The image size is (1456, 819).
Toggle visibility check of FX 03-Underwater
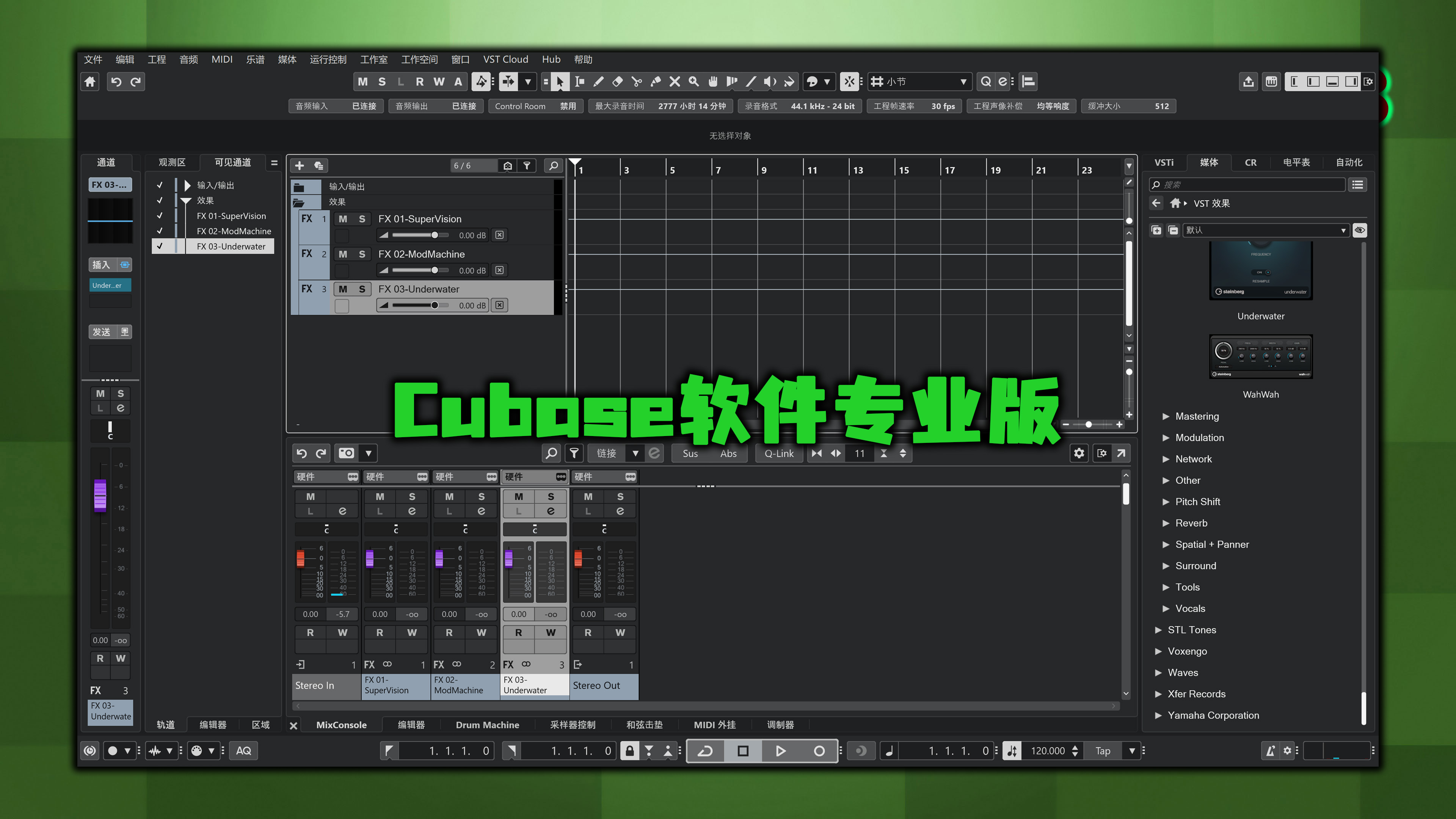[x=160, y=246]
